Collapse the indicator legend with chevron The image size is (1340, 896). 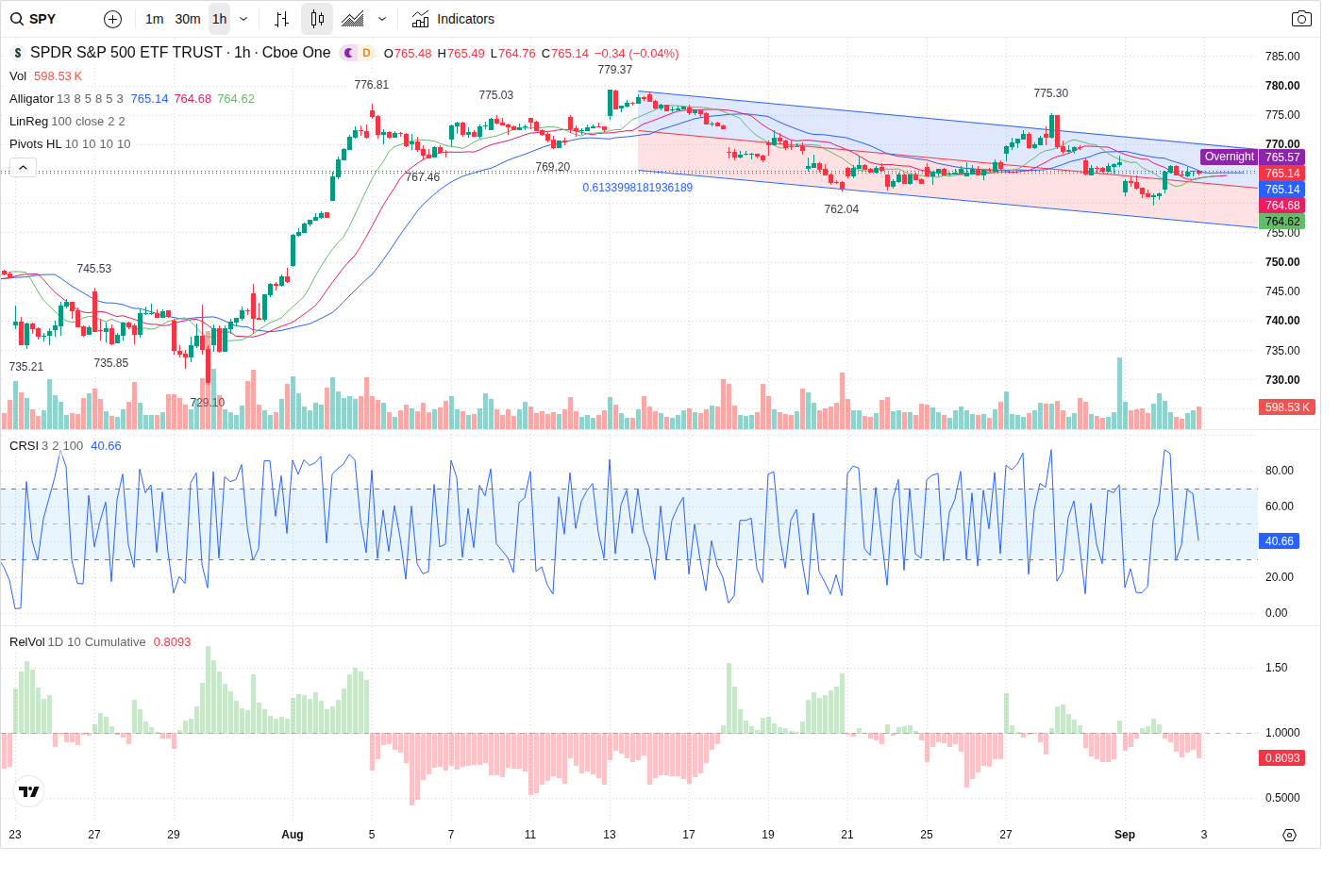[24, 167]
